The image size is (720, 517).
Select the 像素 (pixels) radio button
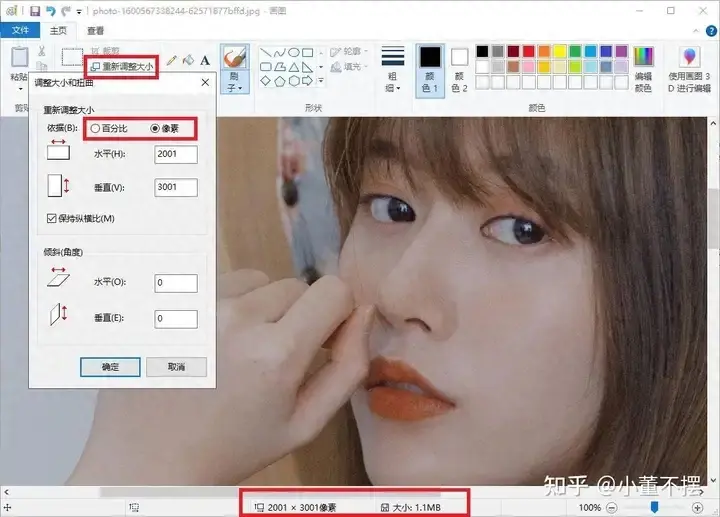click(x=155, y=128)
